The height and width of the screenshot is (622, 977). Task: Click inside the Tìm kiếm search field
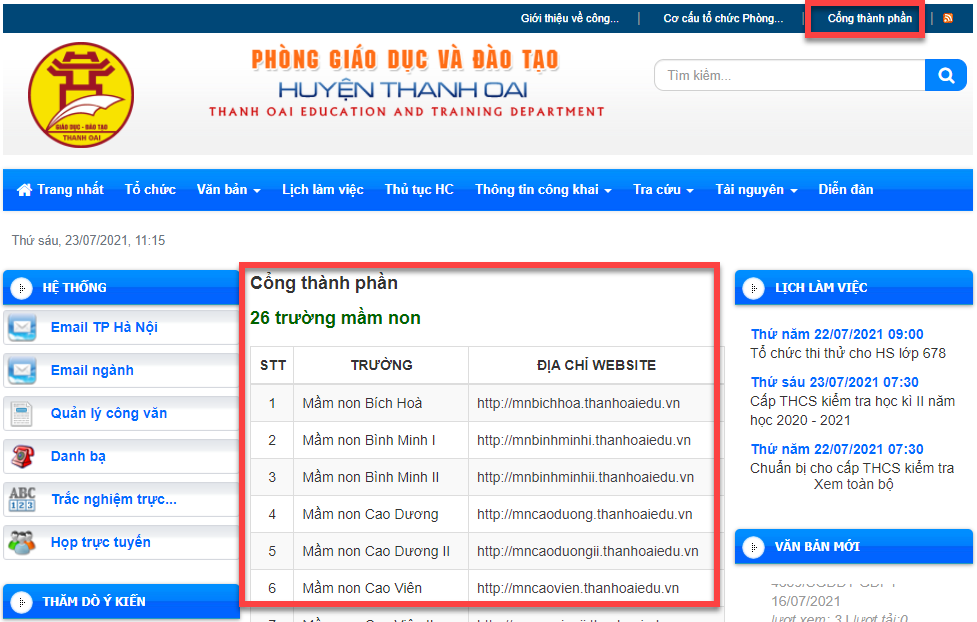pos(789,75)
